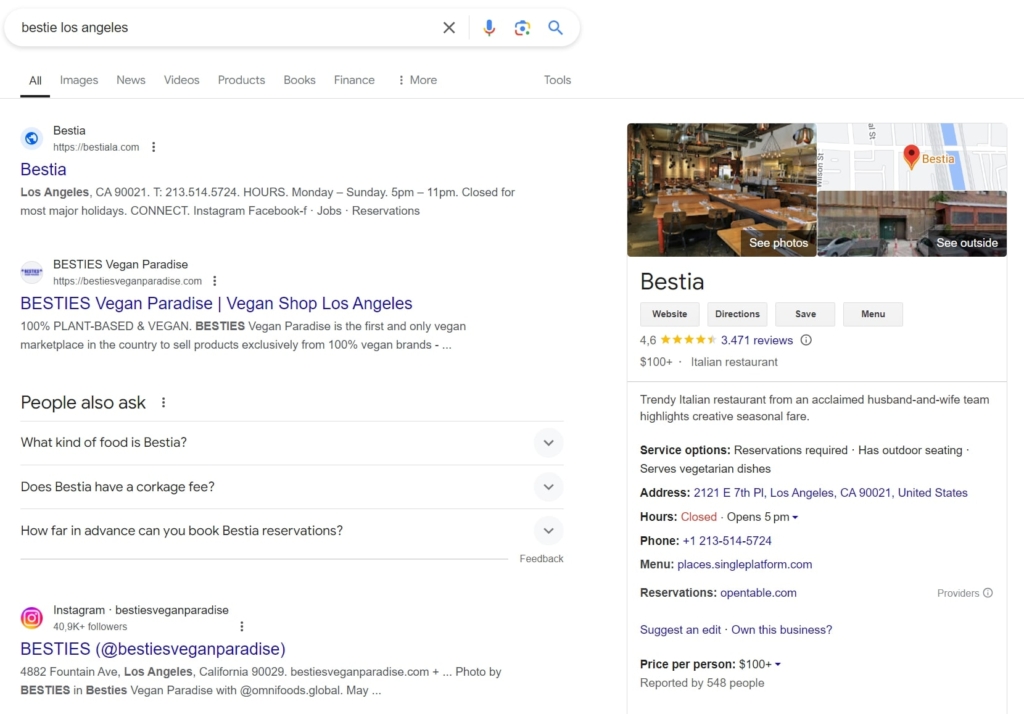This screenshot has height=714, width=1024.
Task: Start a voice search with the microphone icon
Action: pyautogui.click(x=489, y=27)
